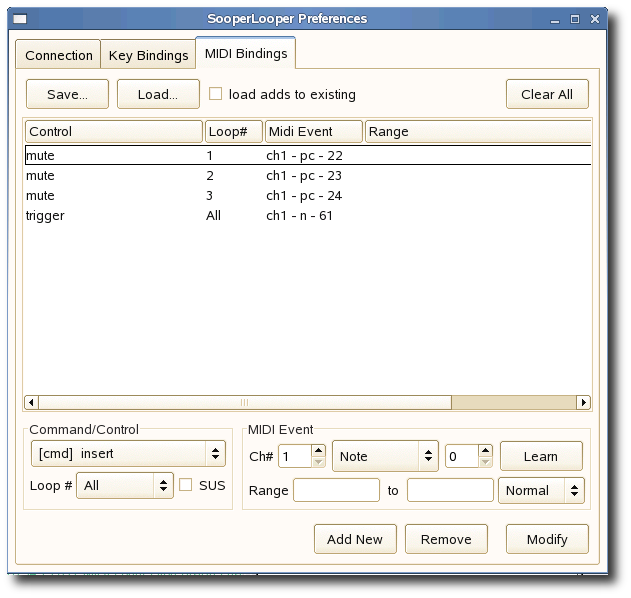Image resolution: width=631 pixels, height=598 pixels.
Task: Click the left arrow of horizontal scrollbar
Action: [x=31, y=402]
